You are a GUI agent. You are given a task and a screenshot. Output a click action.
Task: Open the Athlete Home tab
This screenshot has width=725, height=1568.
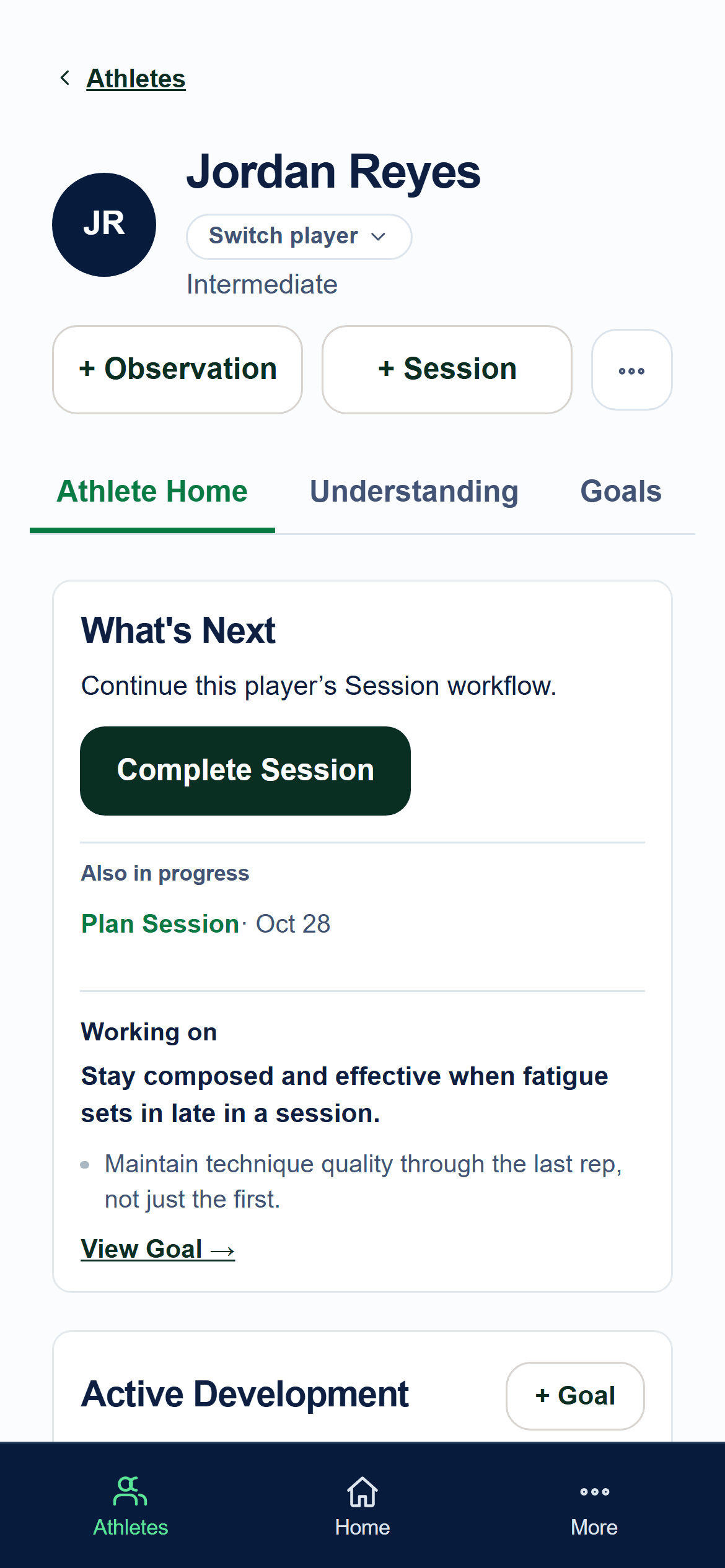point(152,491)
